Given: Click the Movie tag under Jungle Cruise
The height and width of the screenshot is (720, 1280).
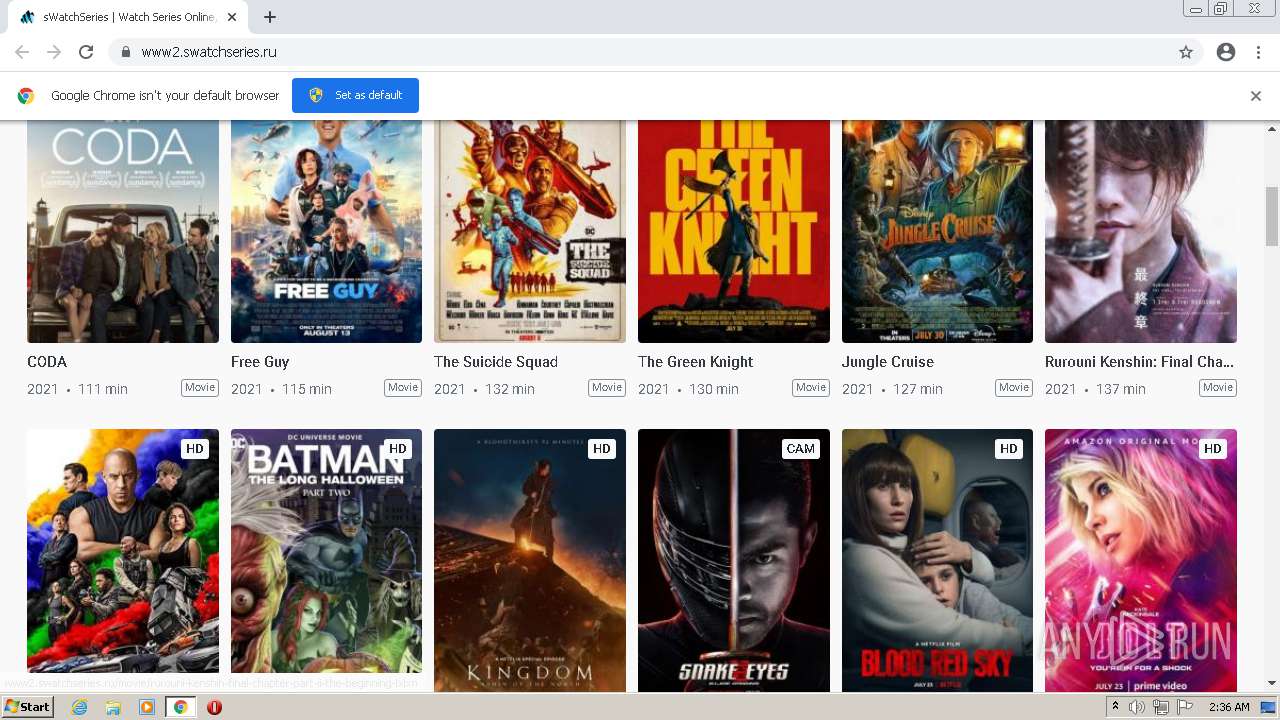Looking at the screenshot, I should coord(1014,388).
